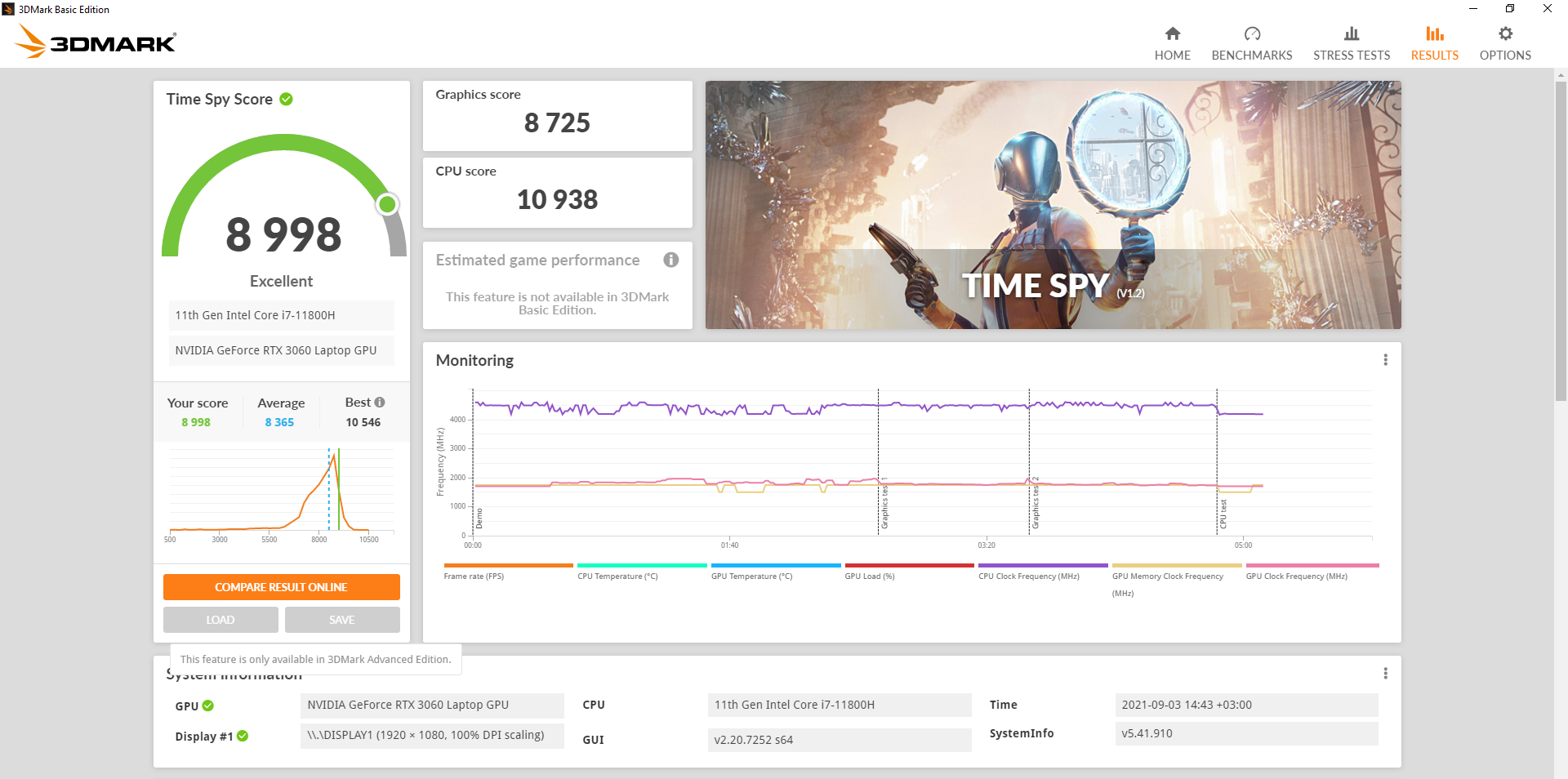Image resolution: width=1568 pixels, height=779 pixels.
Task: Click the info icon next to Best score
Action: pos(380,402)
